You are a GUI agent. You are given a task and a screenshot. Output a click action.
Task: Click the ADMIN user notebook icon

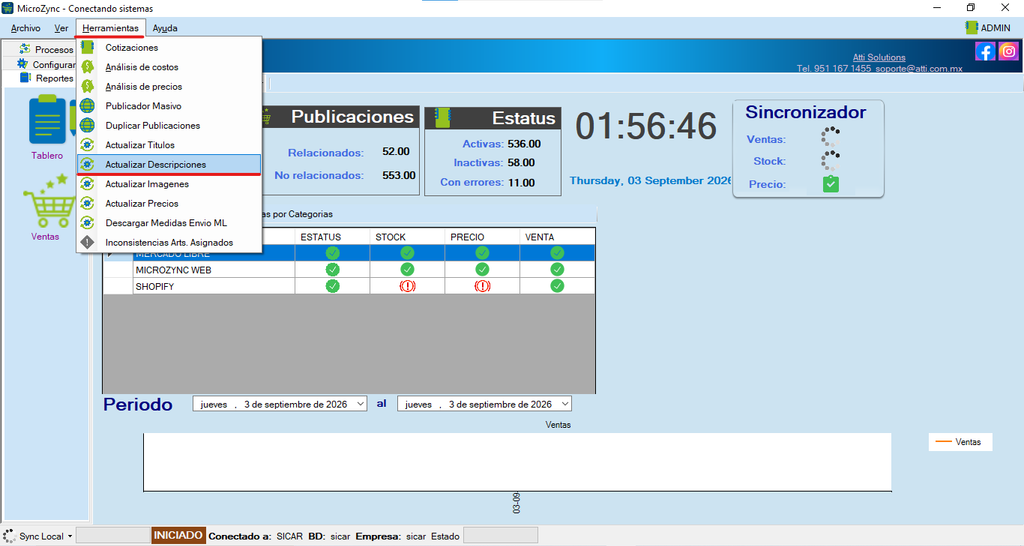[971, 27]
